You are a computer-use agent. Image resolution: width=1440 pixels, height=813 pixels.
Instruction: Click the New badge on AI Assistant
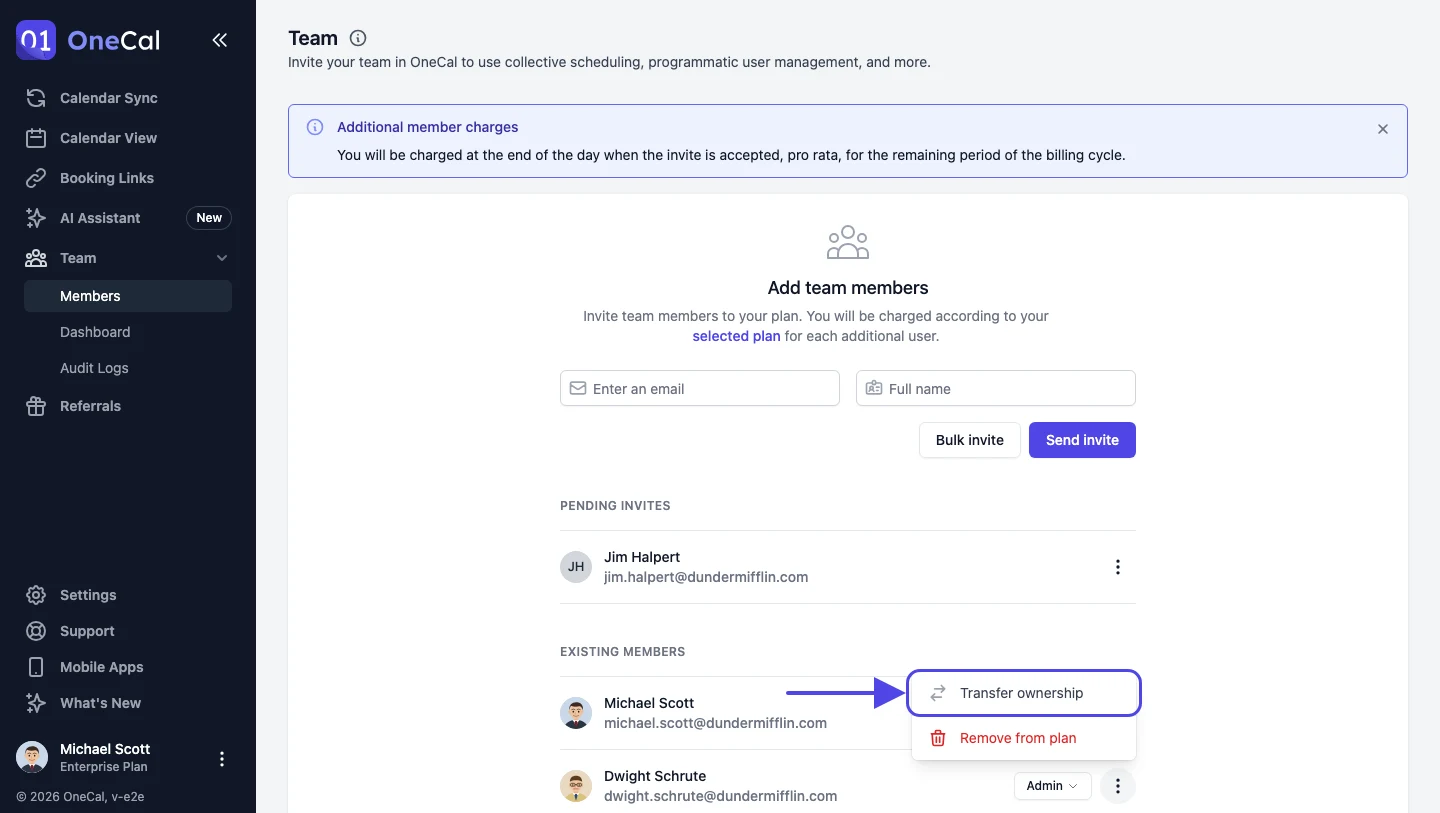click(x=209, y=218)
